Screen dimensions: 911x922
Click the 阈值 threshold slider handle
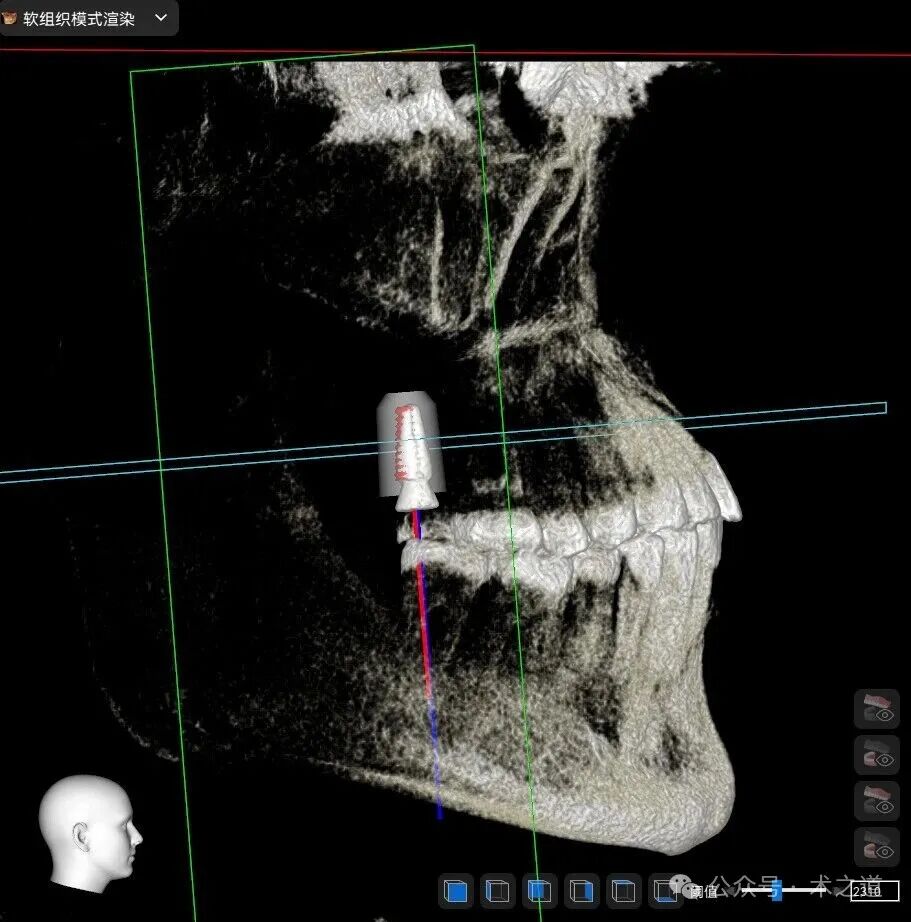(x=777, y=890)
